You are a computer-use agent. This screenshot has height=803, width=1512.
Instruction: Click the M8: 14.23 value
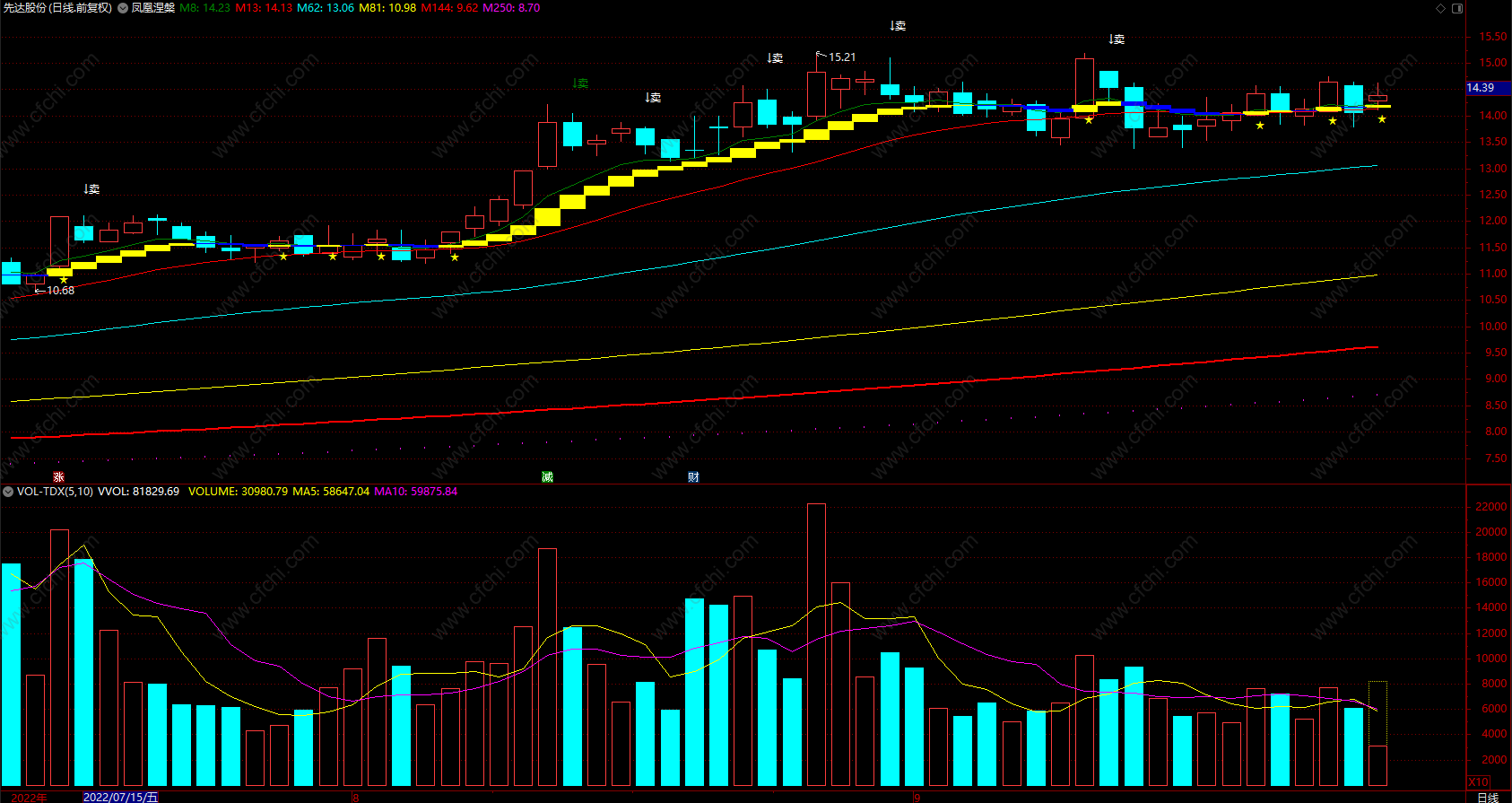[x=204, y=8]
